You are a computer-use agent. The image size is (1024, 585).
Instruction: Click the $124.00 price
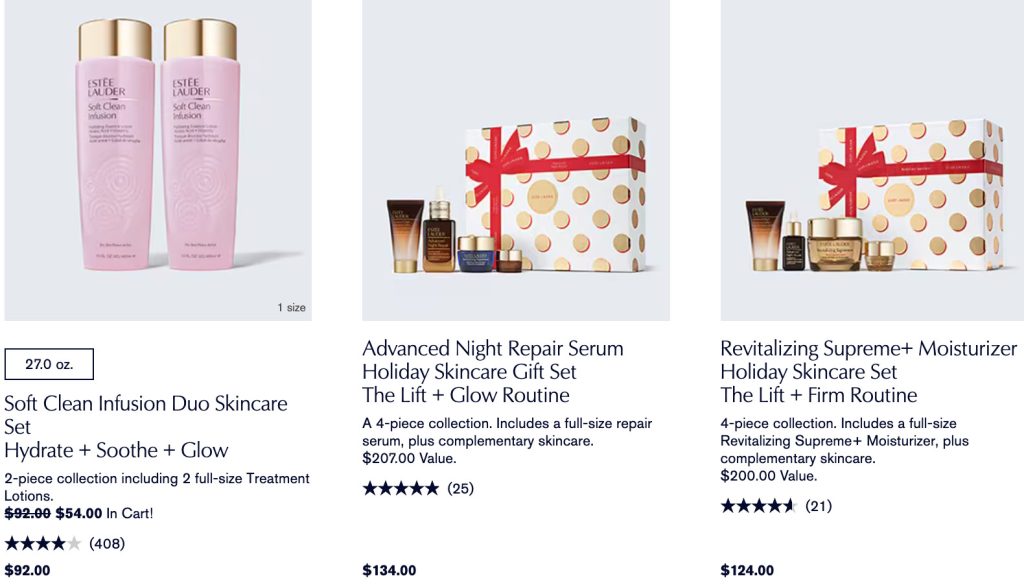(x=747, y=571)
